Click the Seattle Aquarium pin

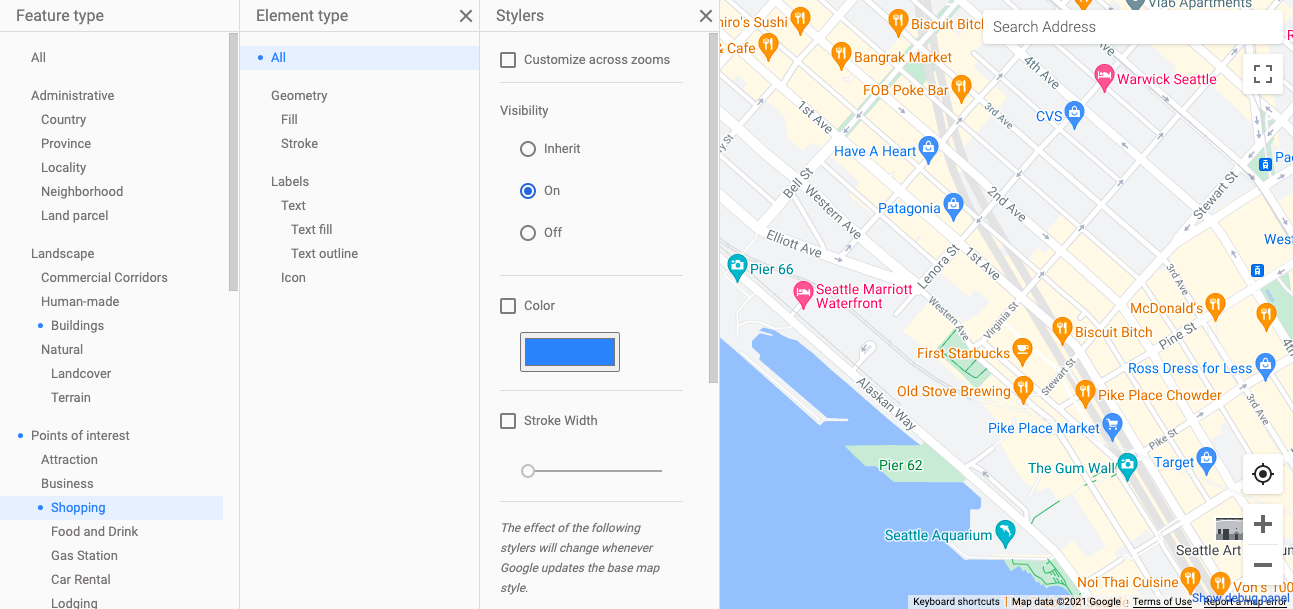tap(1006, 532)
